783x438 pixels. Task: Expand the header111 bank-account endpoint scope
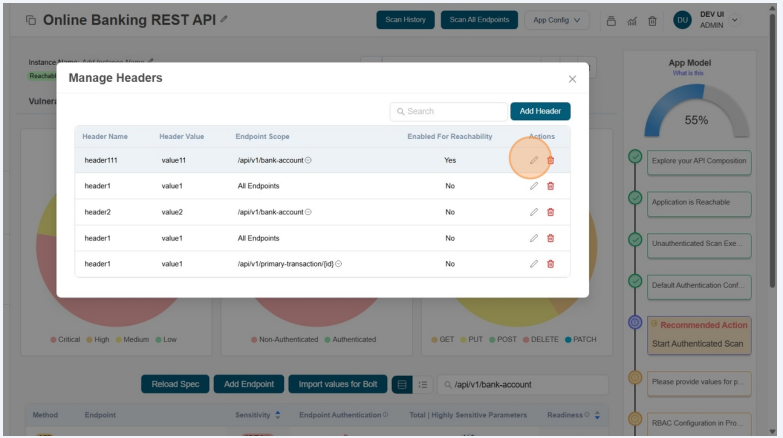[x=308, y=160]
